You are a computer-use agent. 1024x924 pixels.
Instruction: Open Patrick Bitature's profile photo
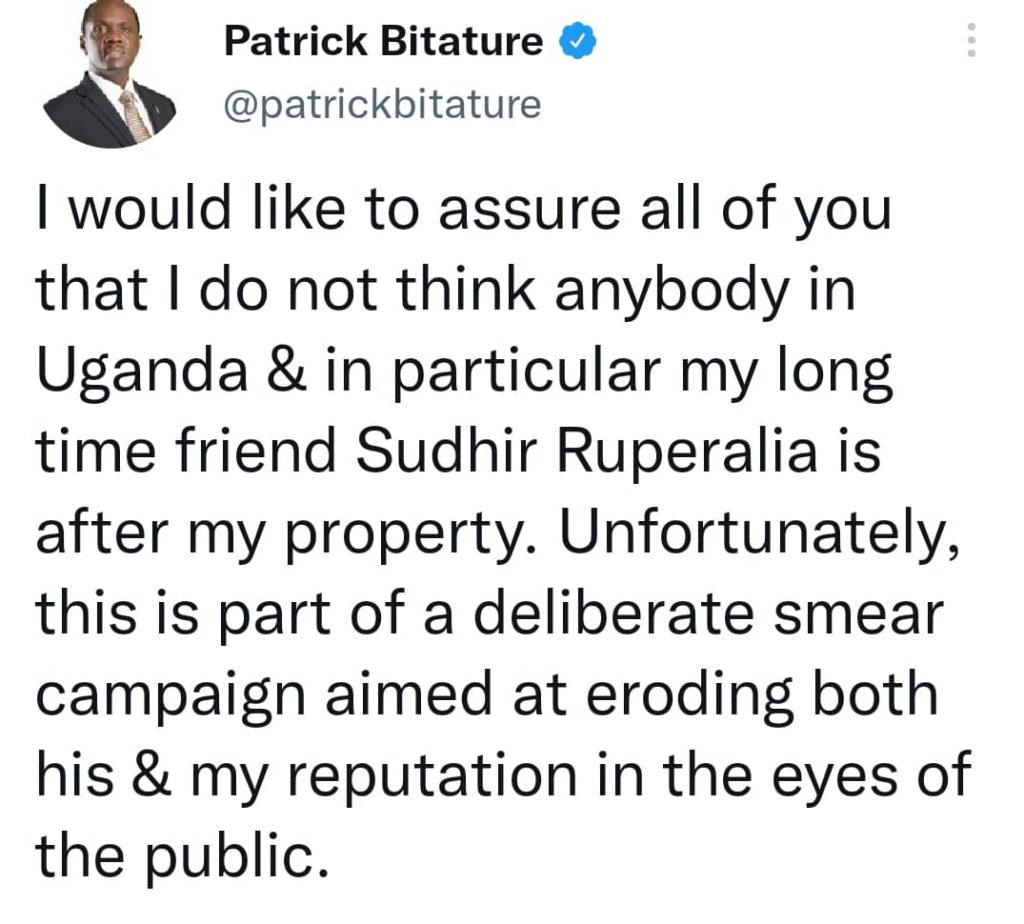(112, 77)
